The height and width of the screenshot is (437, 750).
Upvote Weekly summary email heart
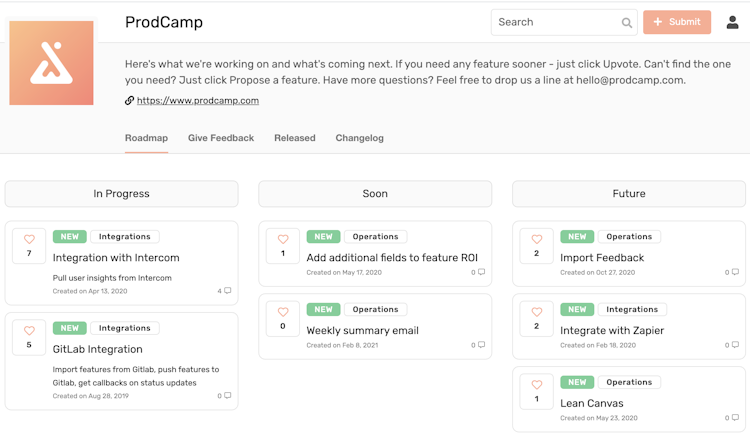[283, 312]
